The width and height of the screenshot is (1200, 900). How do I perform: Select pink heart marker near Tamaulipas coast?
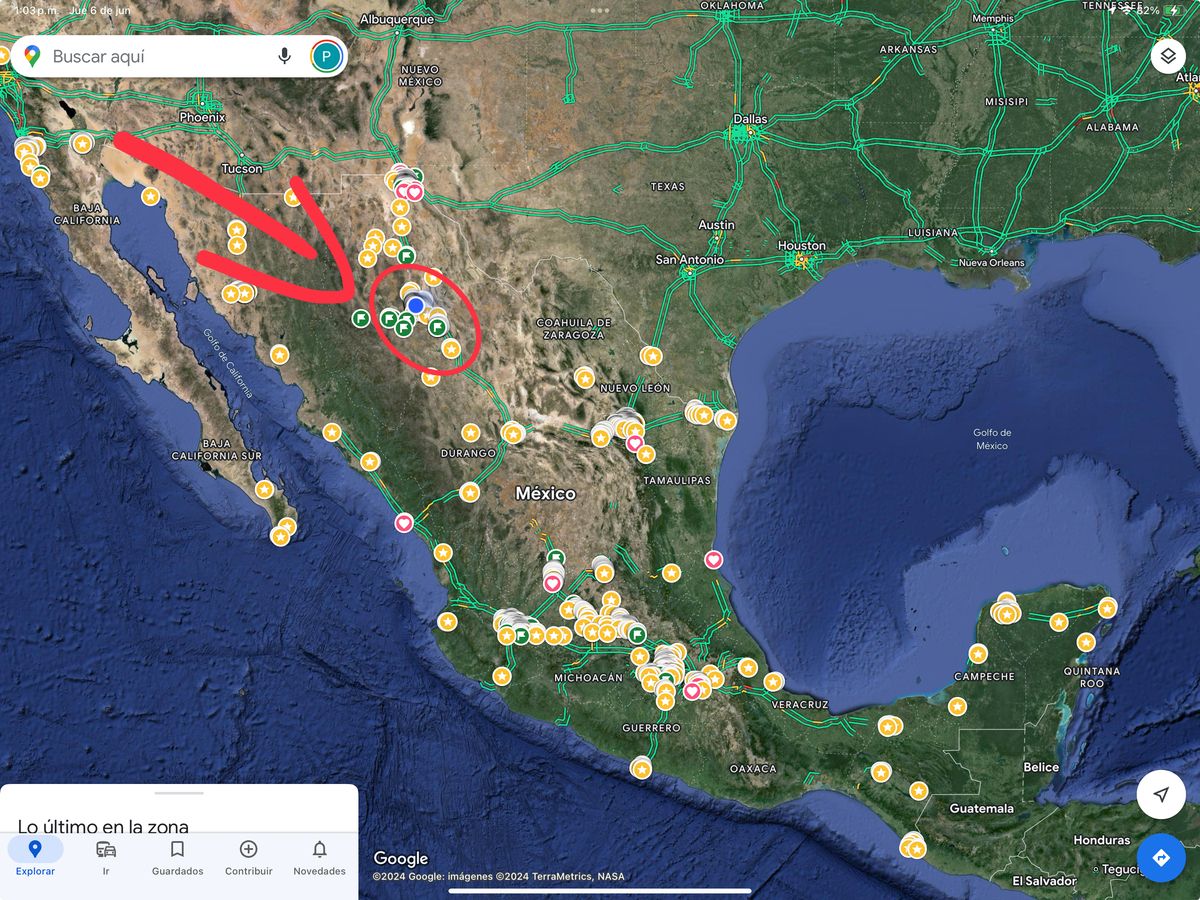coord(713,559)
